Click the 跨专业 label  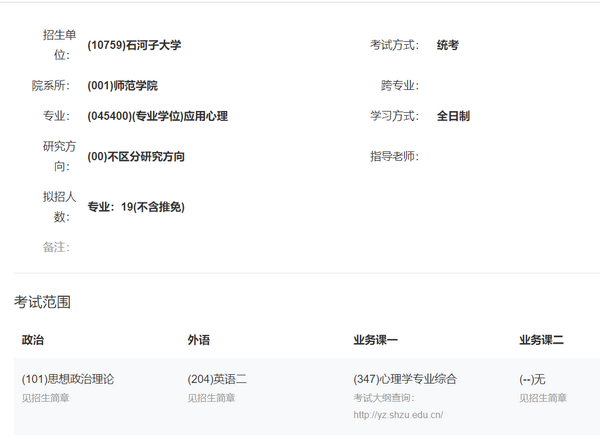pyautogui.click(x=400, y=85)
